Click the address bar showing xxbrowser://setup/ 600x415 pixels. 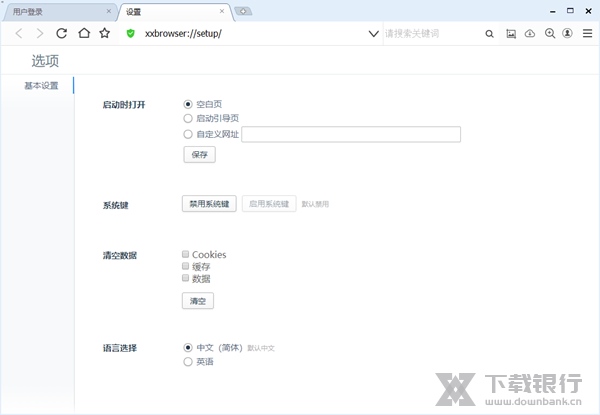pyautogui.click(x=251, y=34)
